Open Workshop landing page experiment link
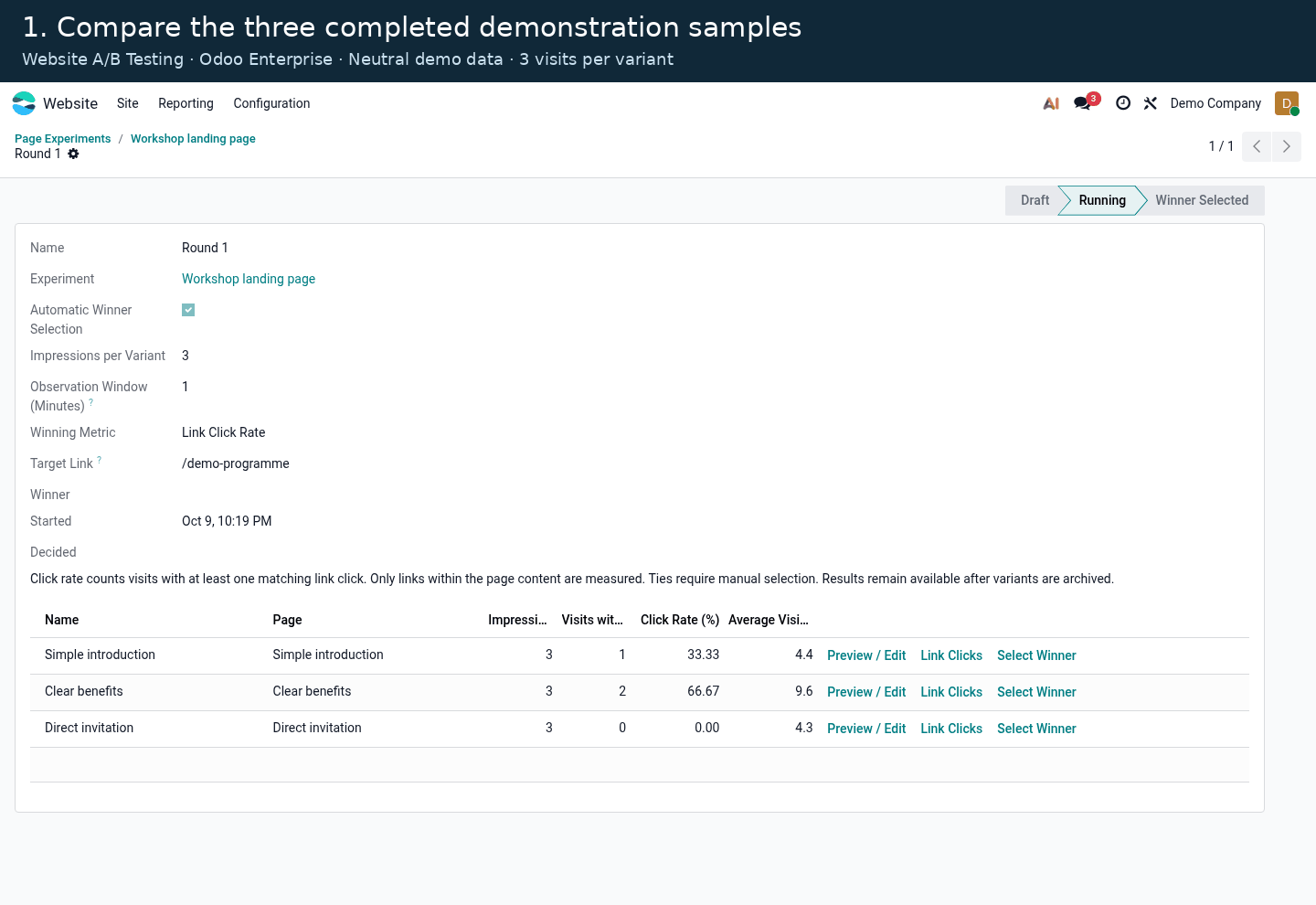1316x905 pixels. 249,279
